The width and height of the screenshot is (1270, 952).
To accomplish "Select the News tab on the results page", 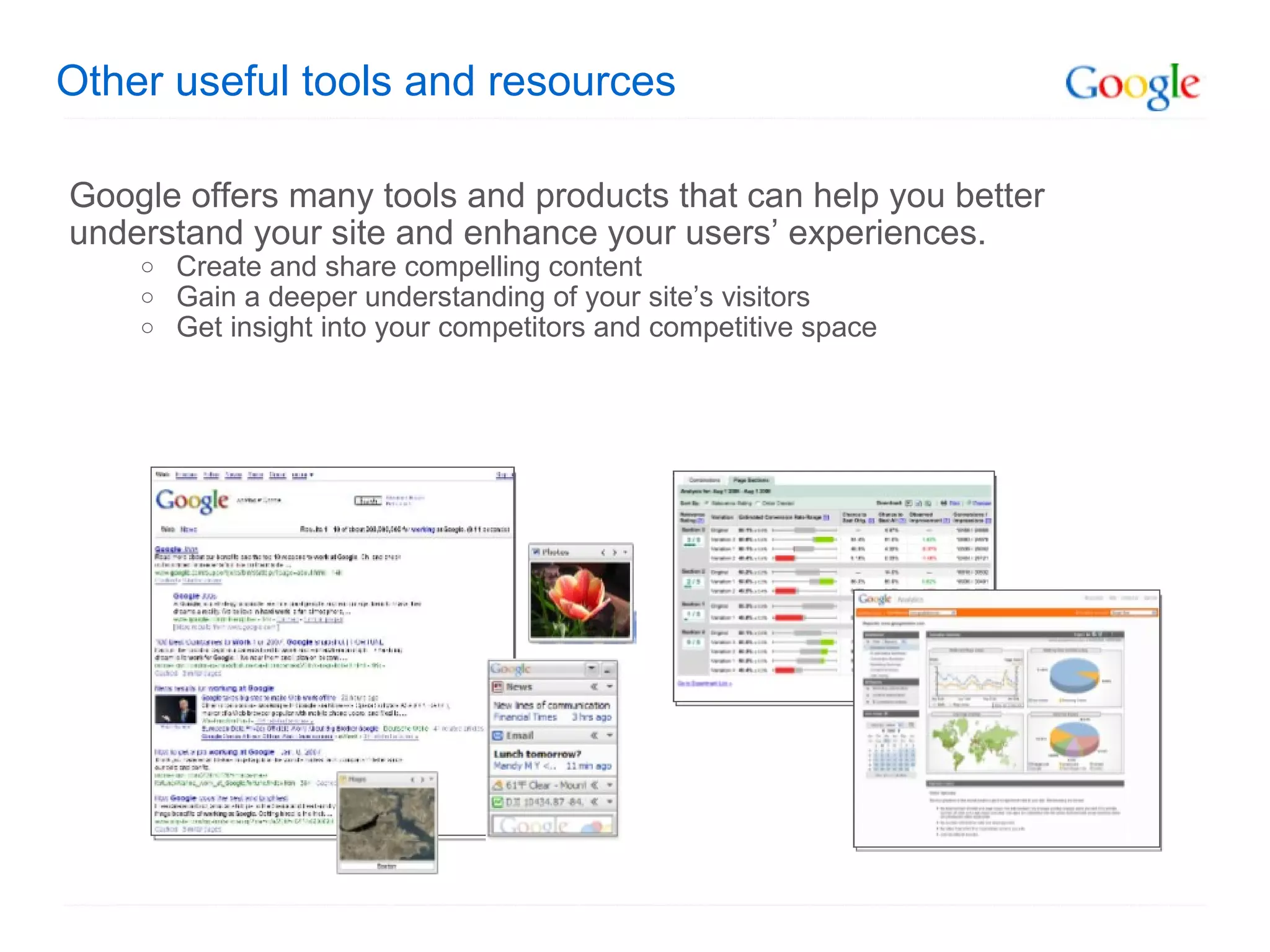I will coord(189,529).
